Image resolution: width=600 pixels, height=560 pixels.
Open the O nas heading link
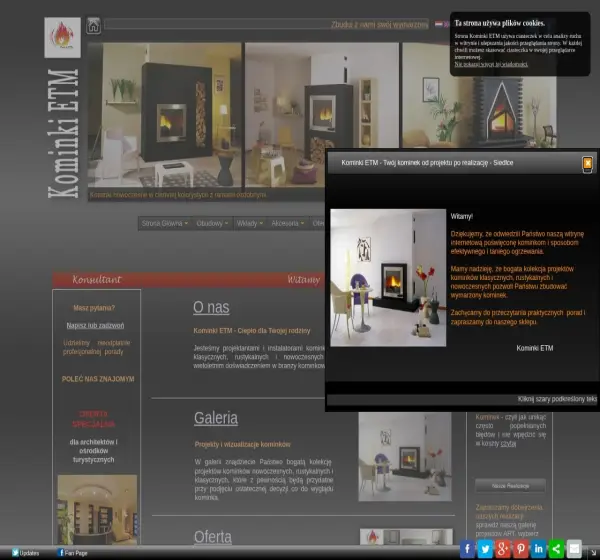(x=211, y=307)
